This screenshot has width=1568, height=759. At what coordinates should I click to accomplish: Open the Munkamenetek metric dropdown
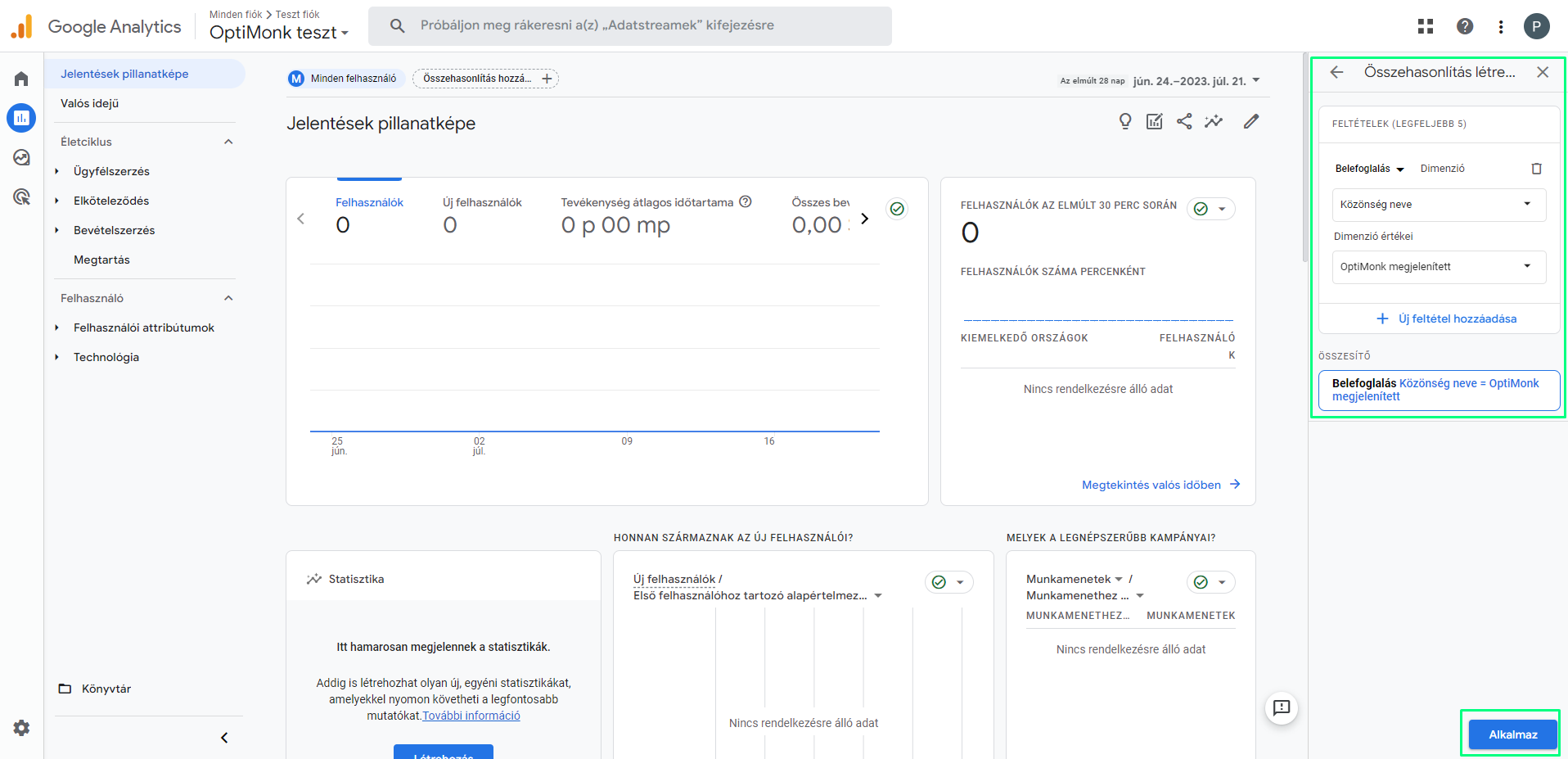pyautogui.click(x=1075, y=579)
